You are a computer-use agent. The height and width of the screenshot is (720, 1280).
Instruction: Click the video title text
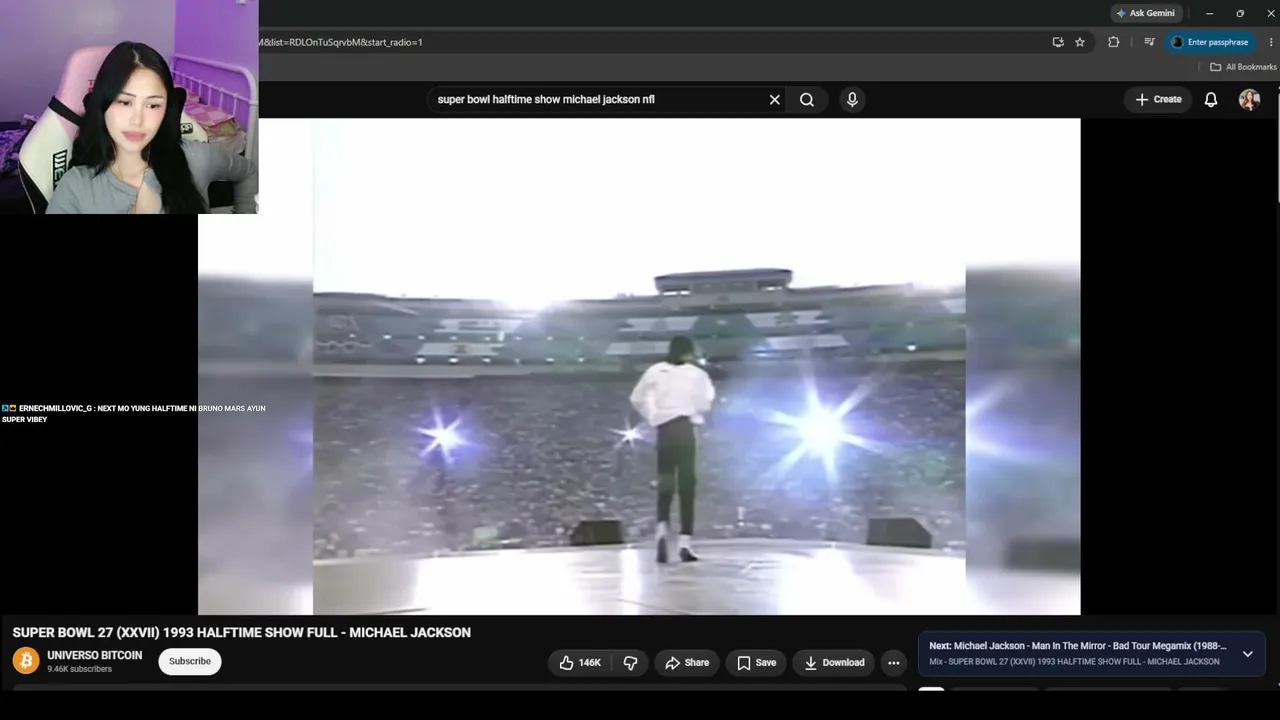[x=241, y=632]
